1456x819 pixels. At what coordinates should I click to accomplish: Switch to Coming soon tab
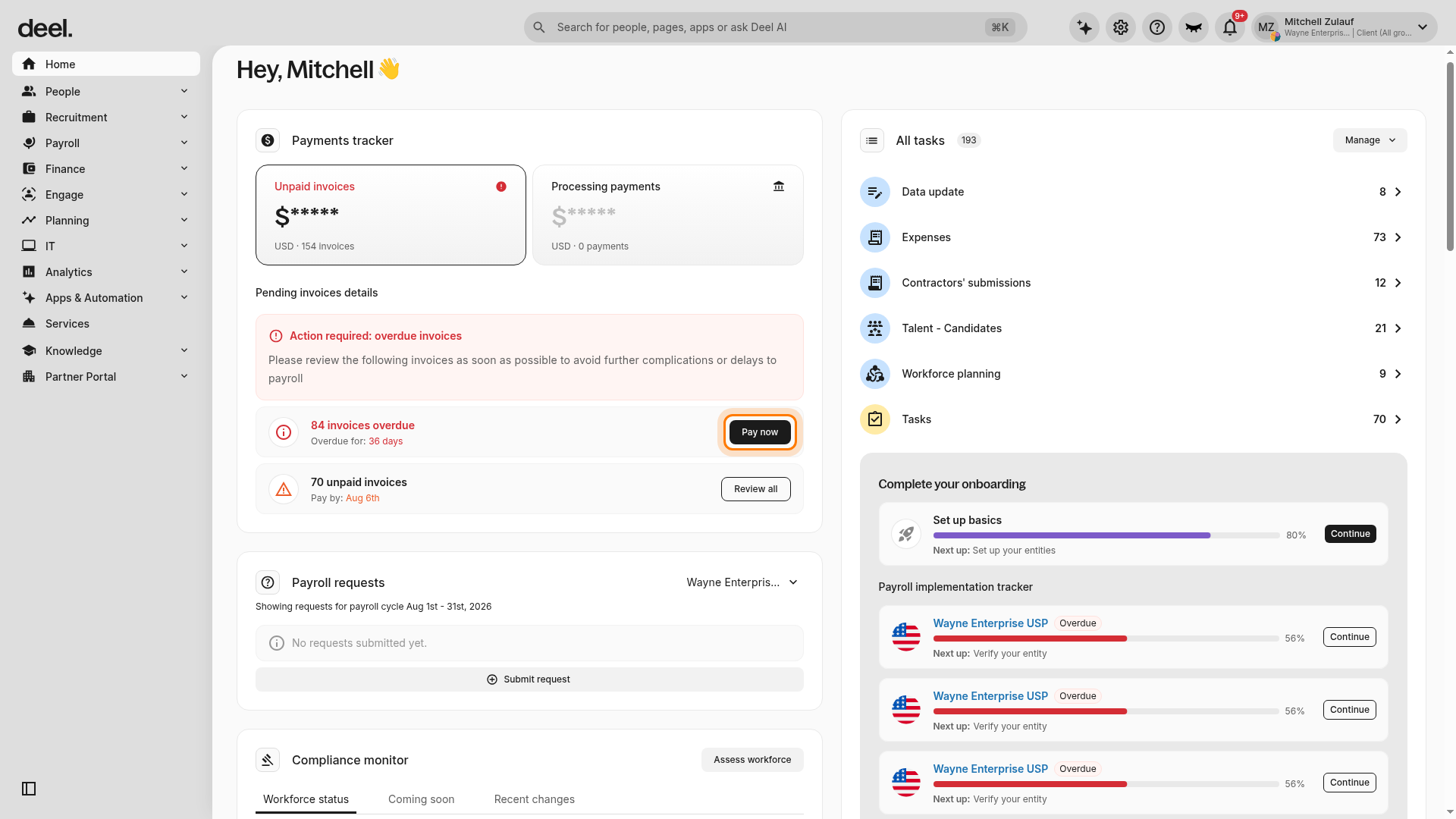(422, 799)
